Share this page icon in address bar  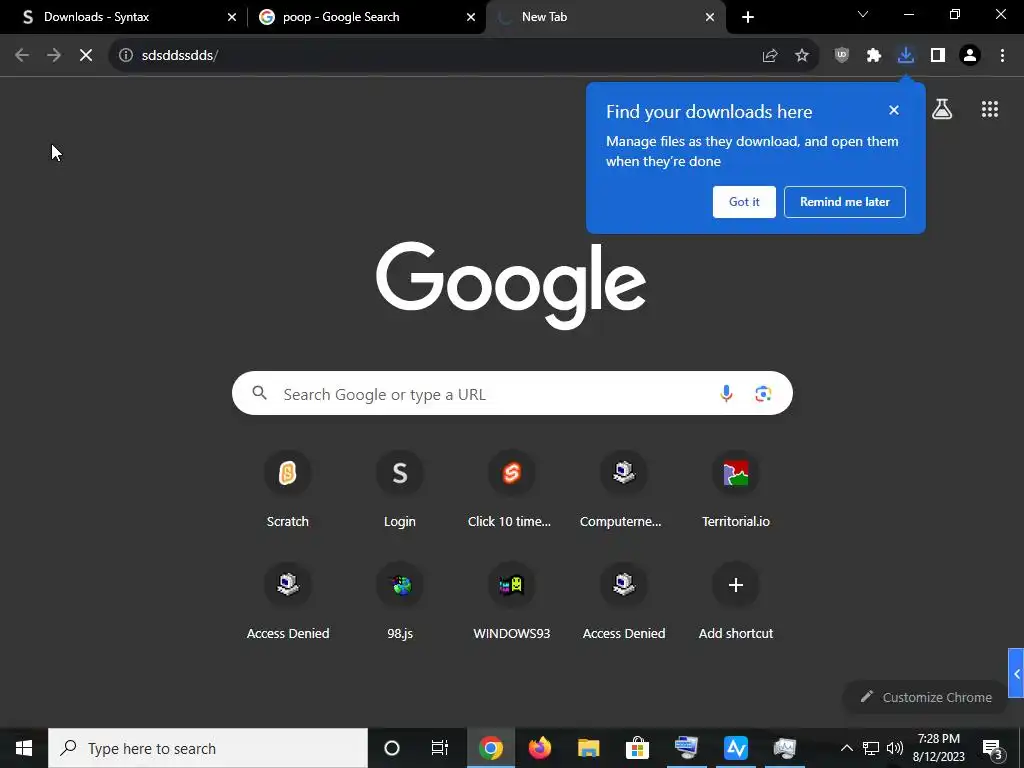770,56
